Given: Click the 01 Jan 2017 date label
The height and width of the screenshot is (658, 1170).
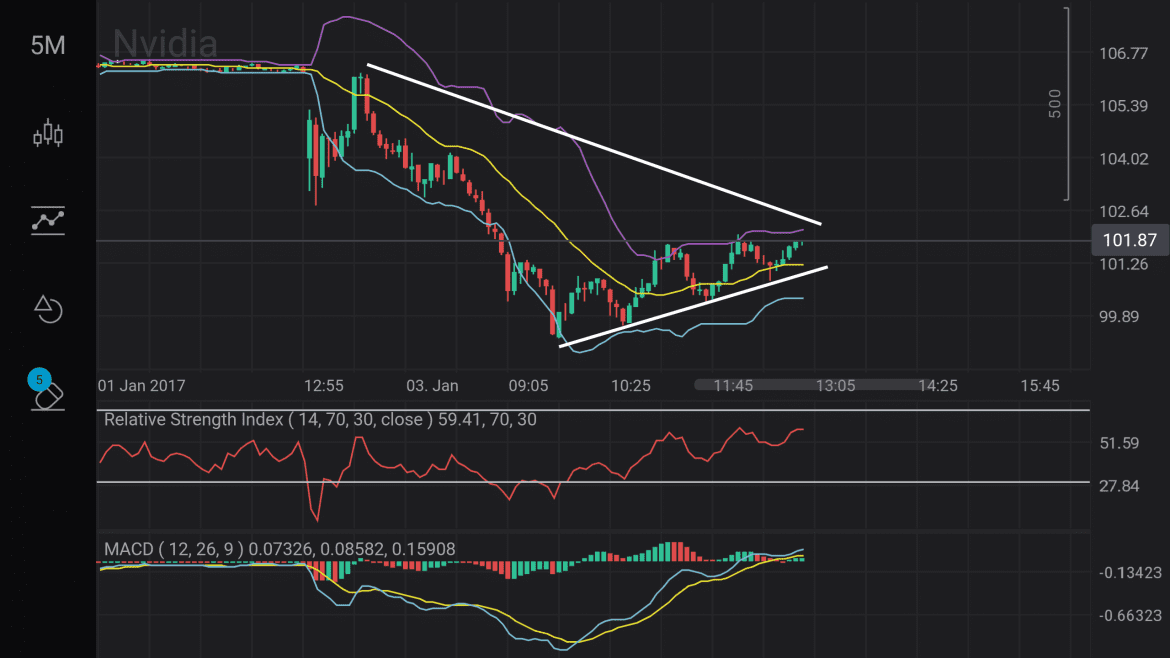Looking at the screenshot, I should (x=142, y=386).
